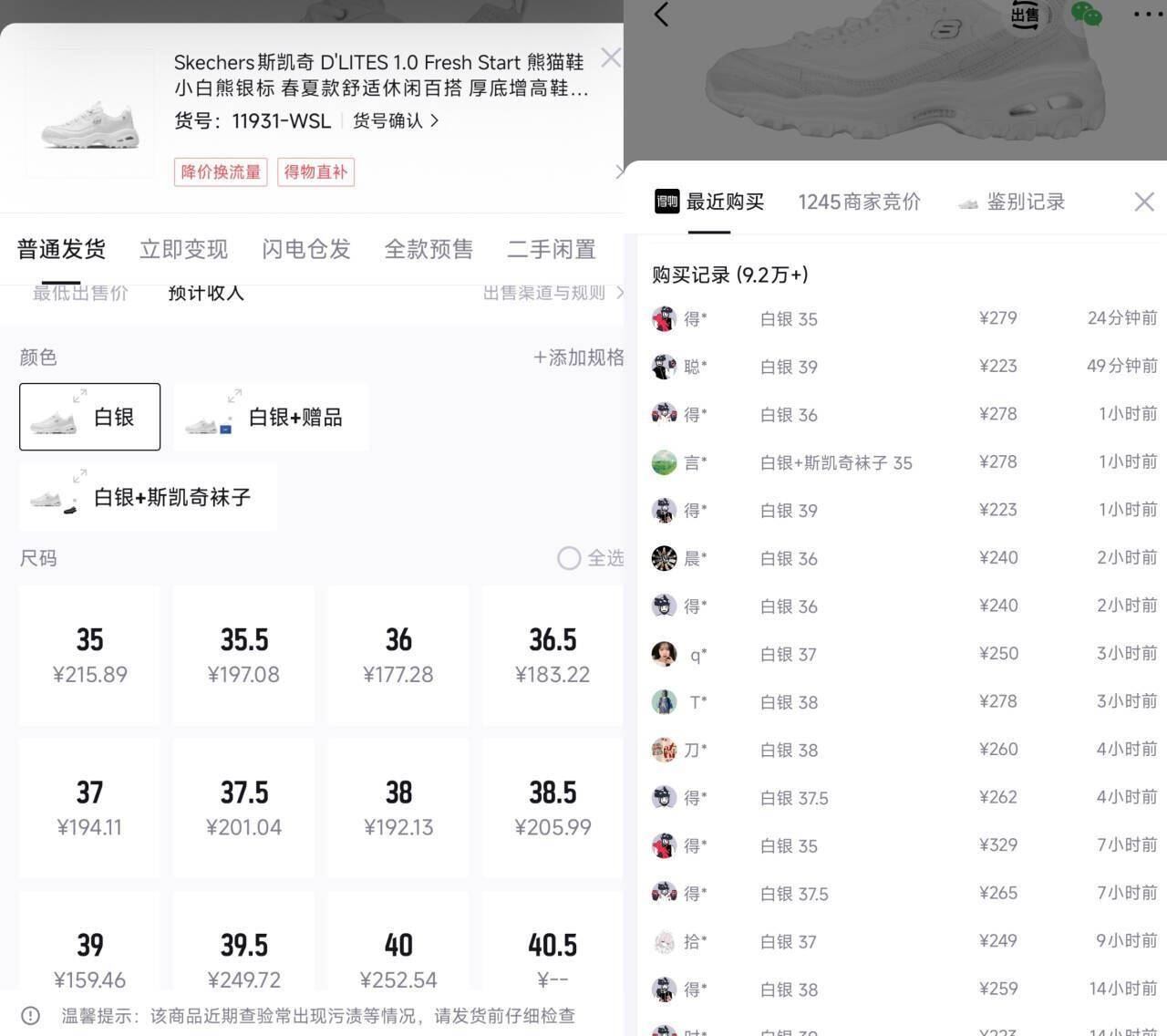Click +添加规格 to add spec
1167x1036 pixels.
(578, 357)
